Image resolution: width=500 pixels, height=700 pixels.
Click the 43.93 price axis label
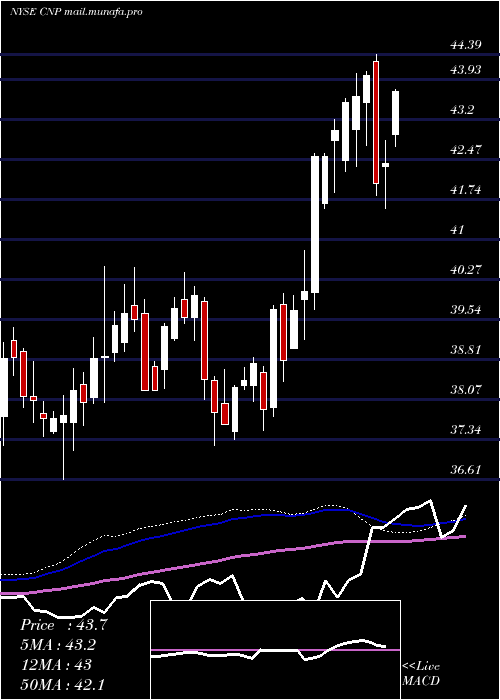[465, 70]
